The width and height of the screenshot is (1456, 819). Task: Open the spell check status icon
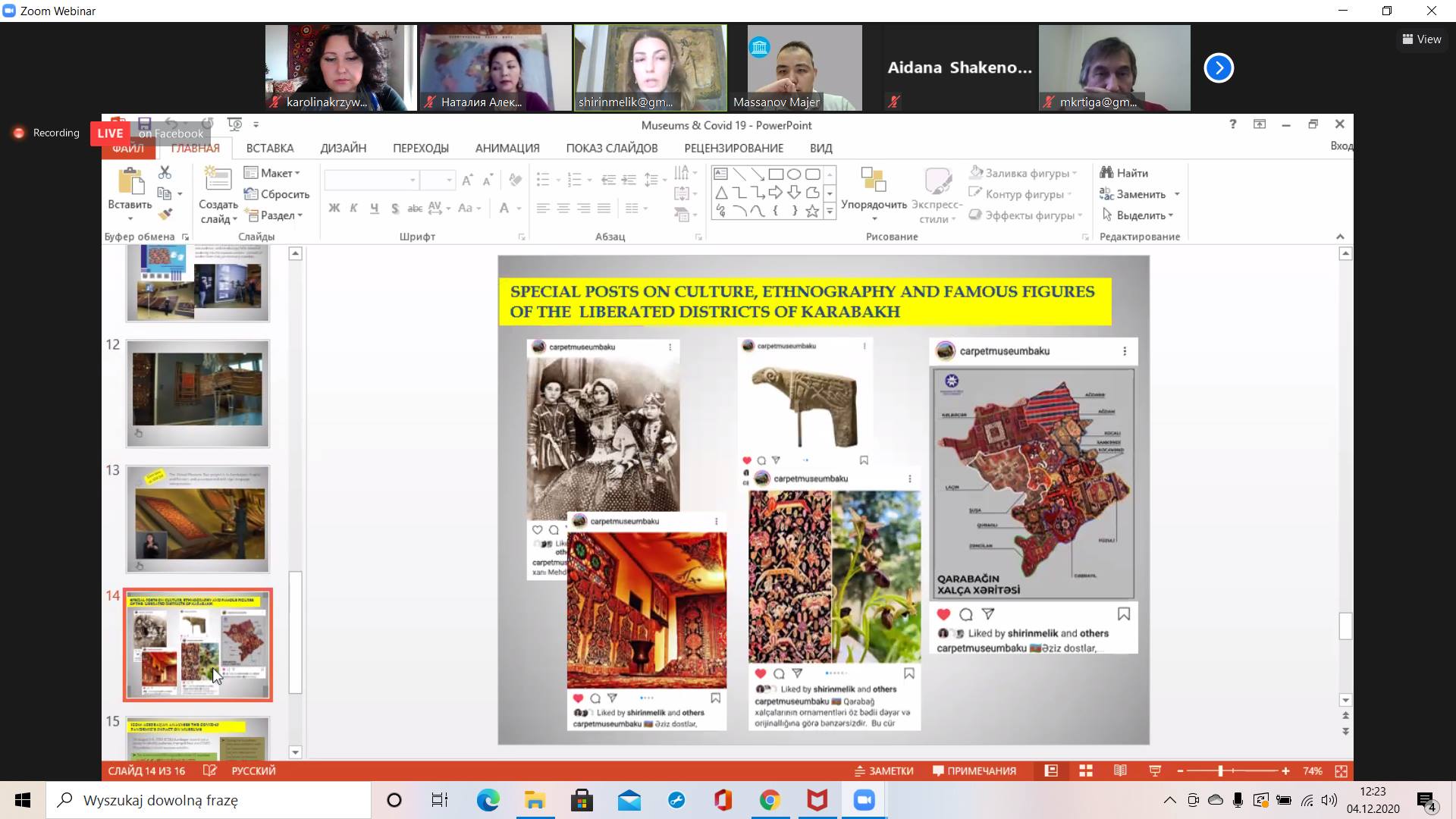209,770
